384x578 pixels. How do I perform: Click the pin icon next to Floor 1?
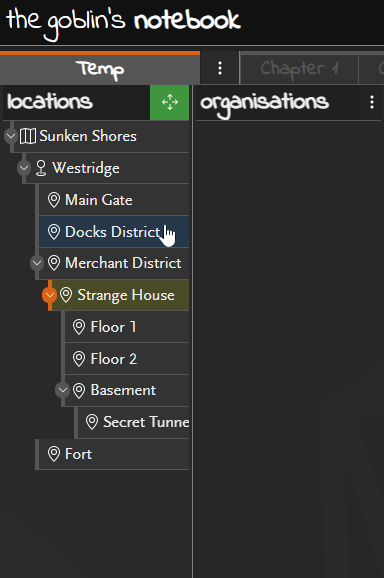click(x=79, y=327)
